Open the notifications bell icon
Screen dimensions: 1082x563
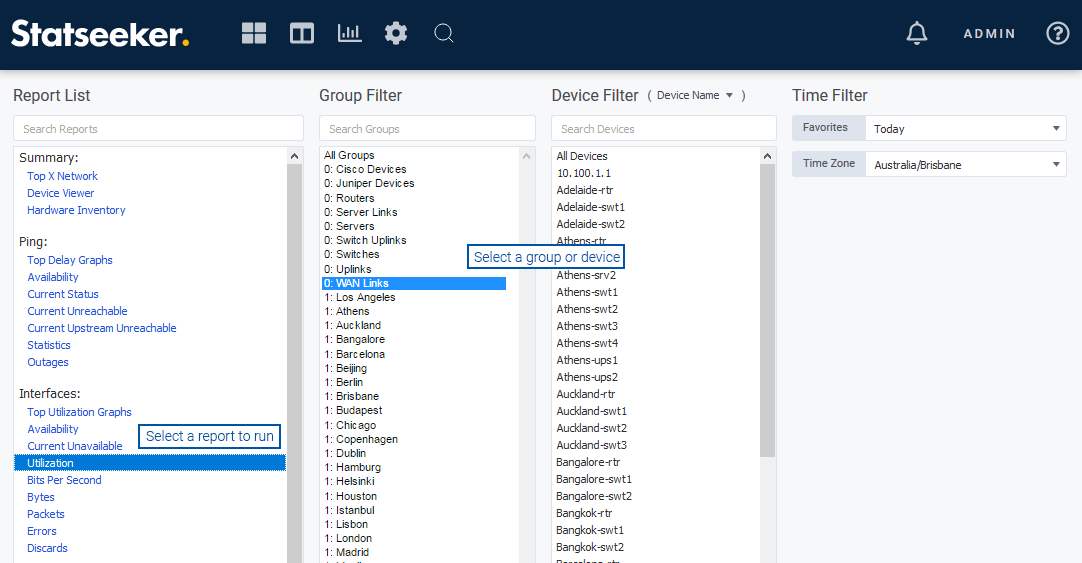[916, 33]
